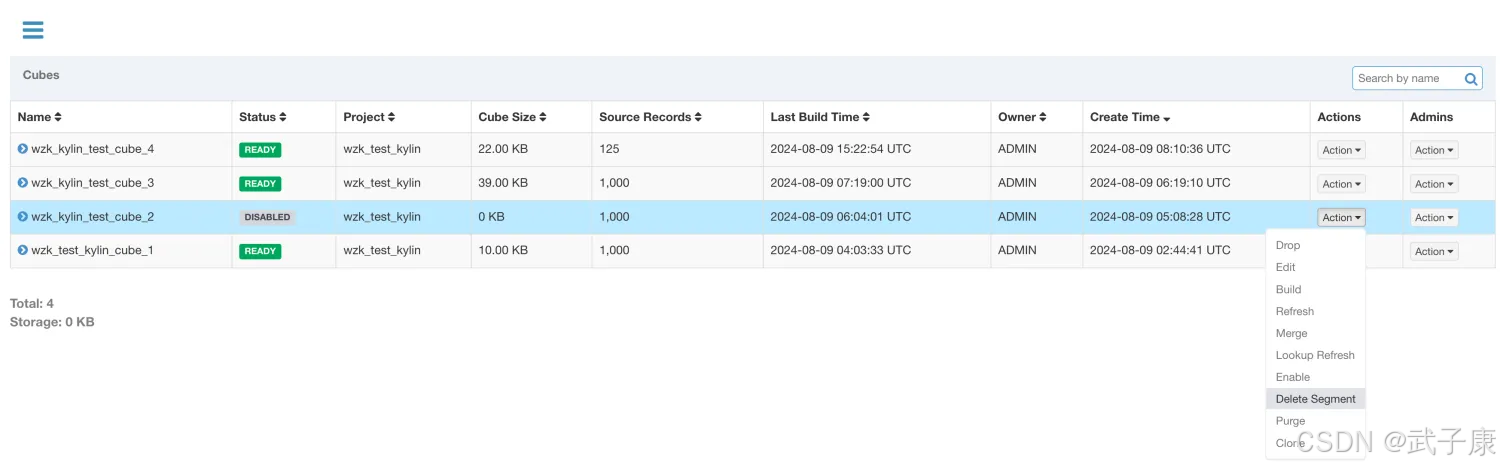Expand details arrow for wzk_test_kylin_cube_1
Viewport: 1500px width, 468px height.
[x=23, y=250]
